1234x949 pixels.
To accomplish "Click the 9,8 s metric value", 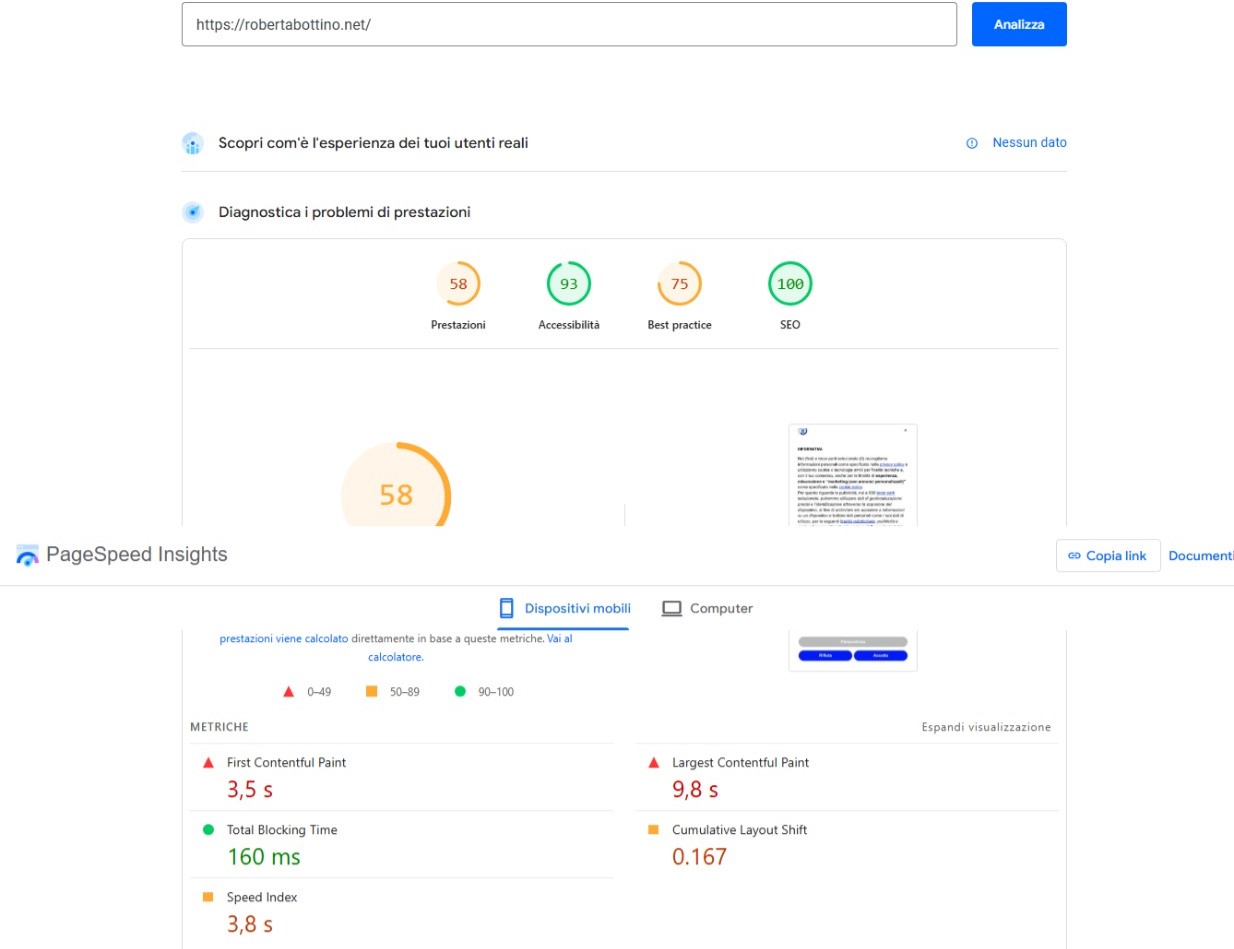I will (x=695, y=789).
